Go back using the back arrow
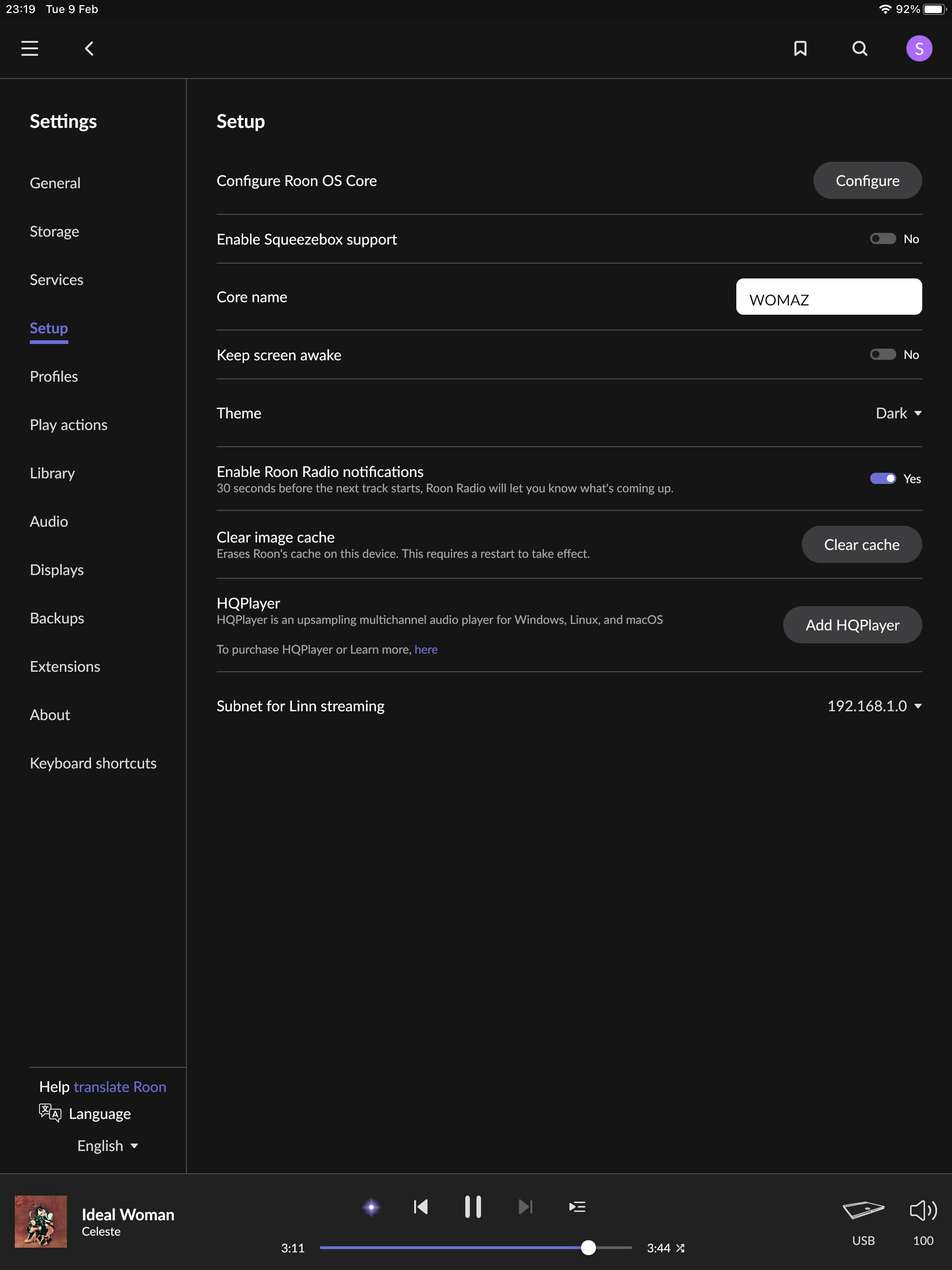This screenshot has width=952, height=1270. pyautogui.click(x=89, y=49)
